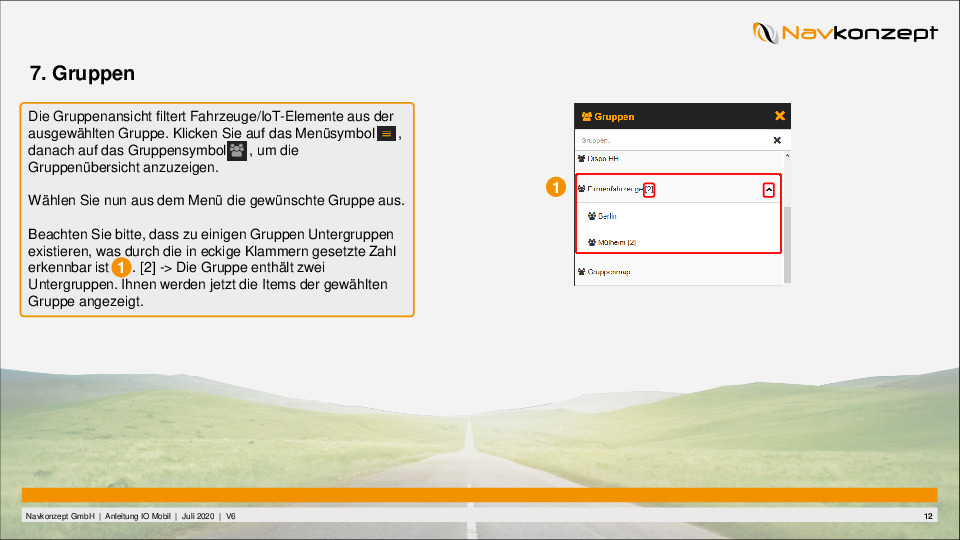
Task: Click the 'Juli 2020' footer text
Action: pyautogui.click(x=198, y=516)
